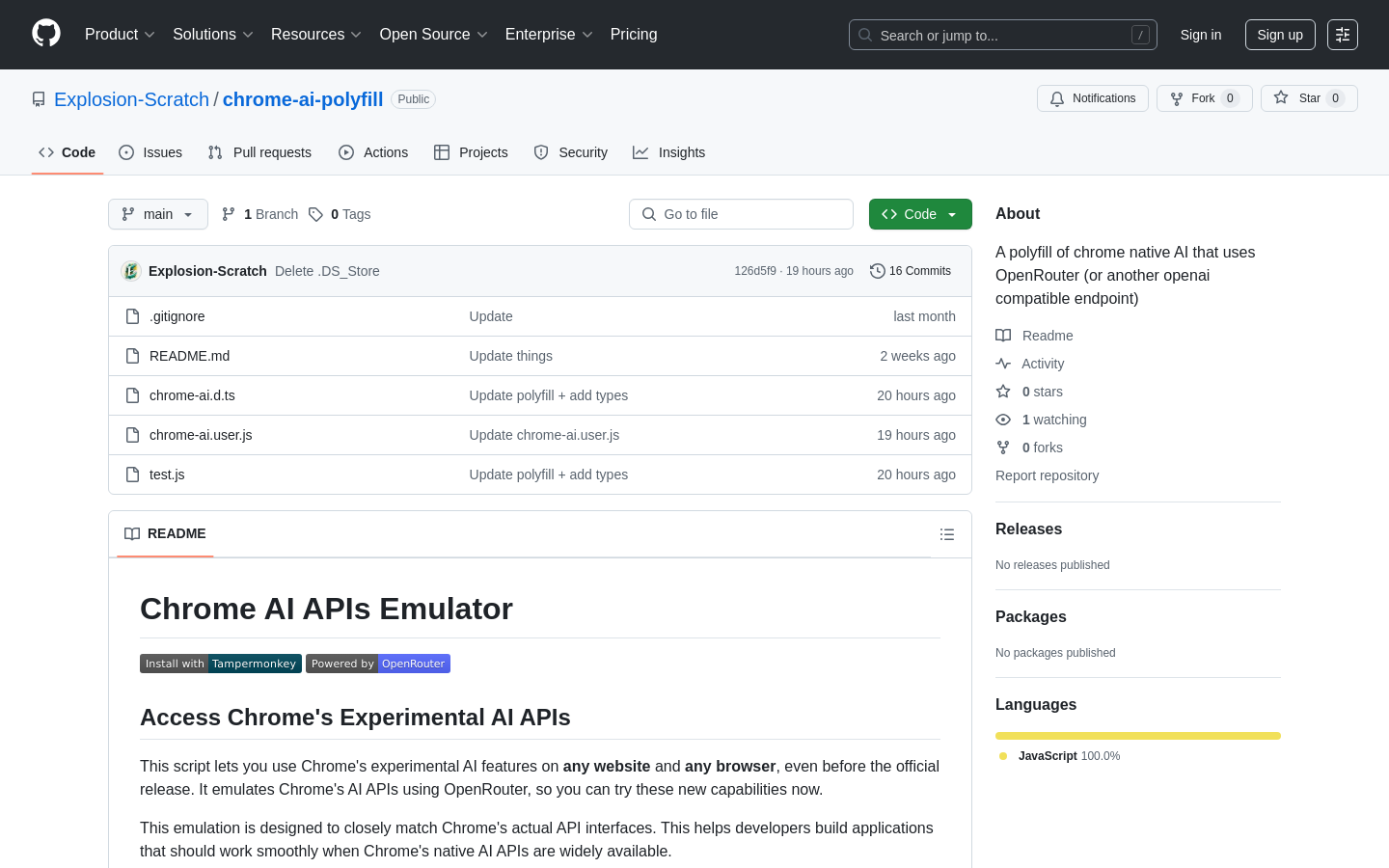Switch to the Projects tab
The height and width of the screenshot is (868, 1389).
(x=471, y=152)
